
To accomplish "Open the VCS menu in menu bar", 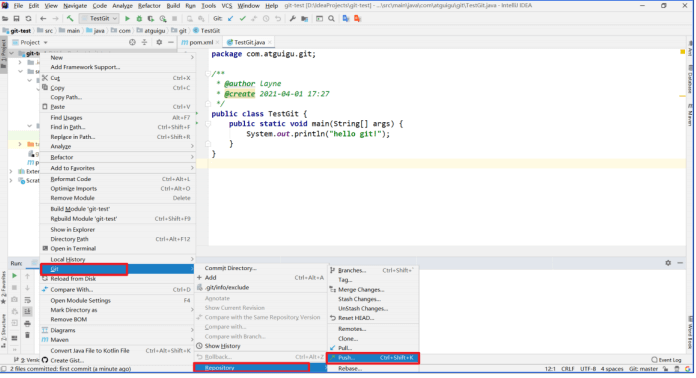I will point(227,6).
